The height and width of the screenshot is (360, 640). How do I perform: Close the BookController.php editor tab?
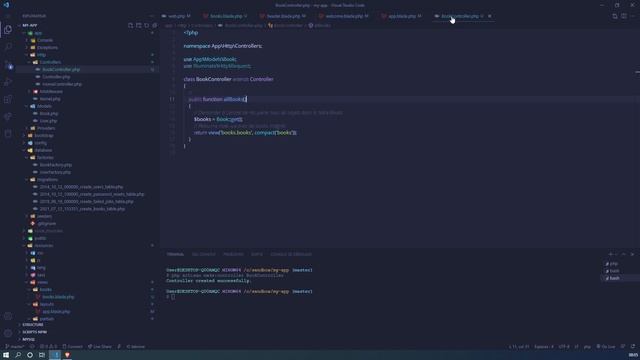point(489,16)
